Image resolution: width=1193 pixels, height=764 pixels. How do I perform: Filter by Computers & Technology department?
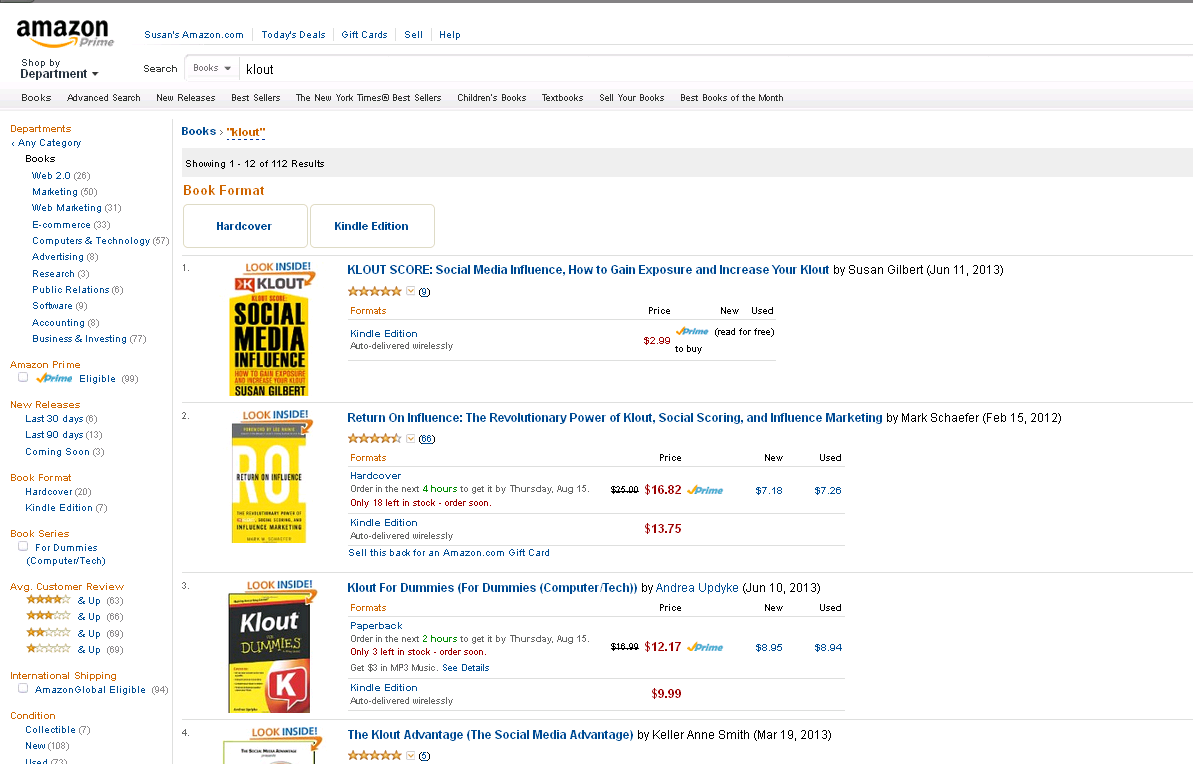pyautogui.click(x=91, y=241)
